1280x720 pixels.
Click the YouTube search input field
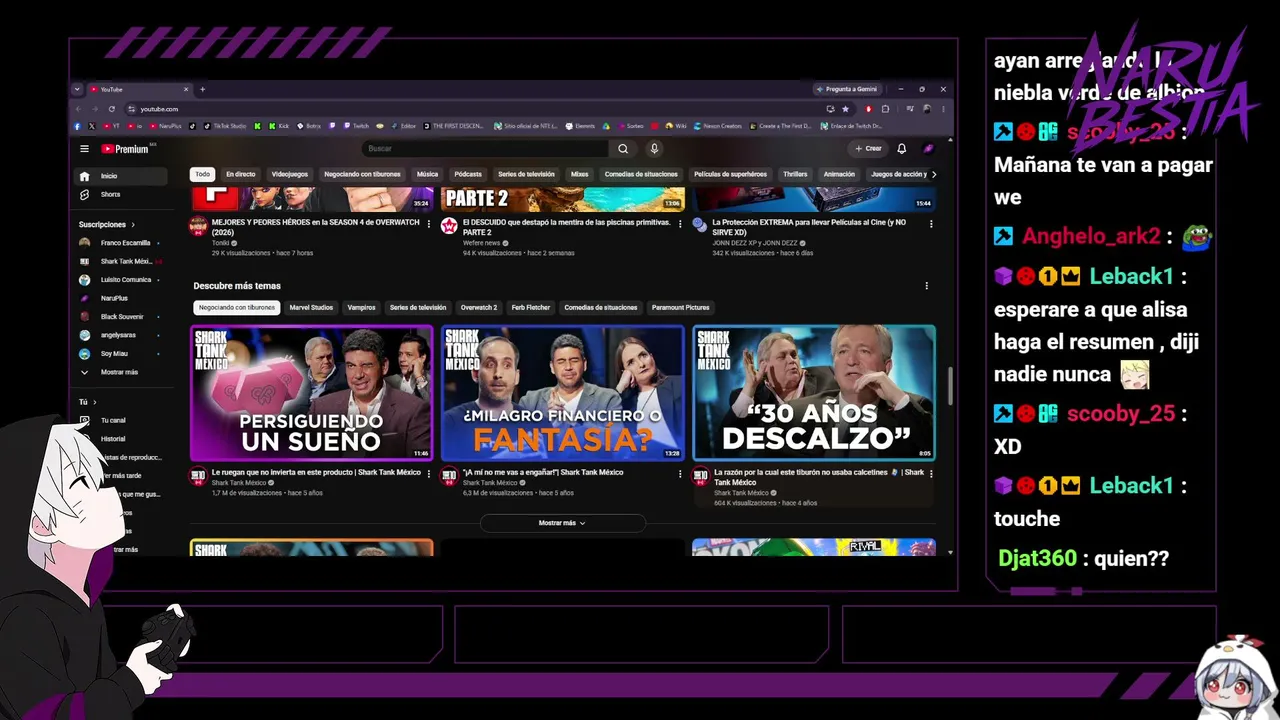tap(485, 149)
